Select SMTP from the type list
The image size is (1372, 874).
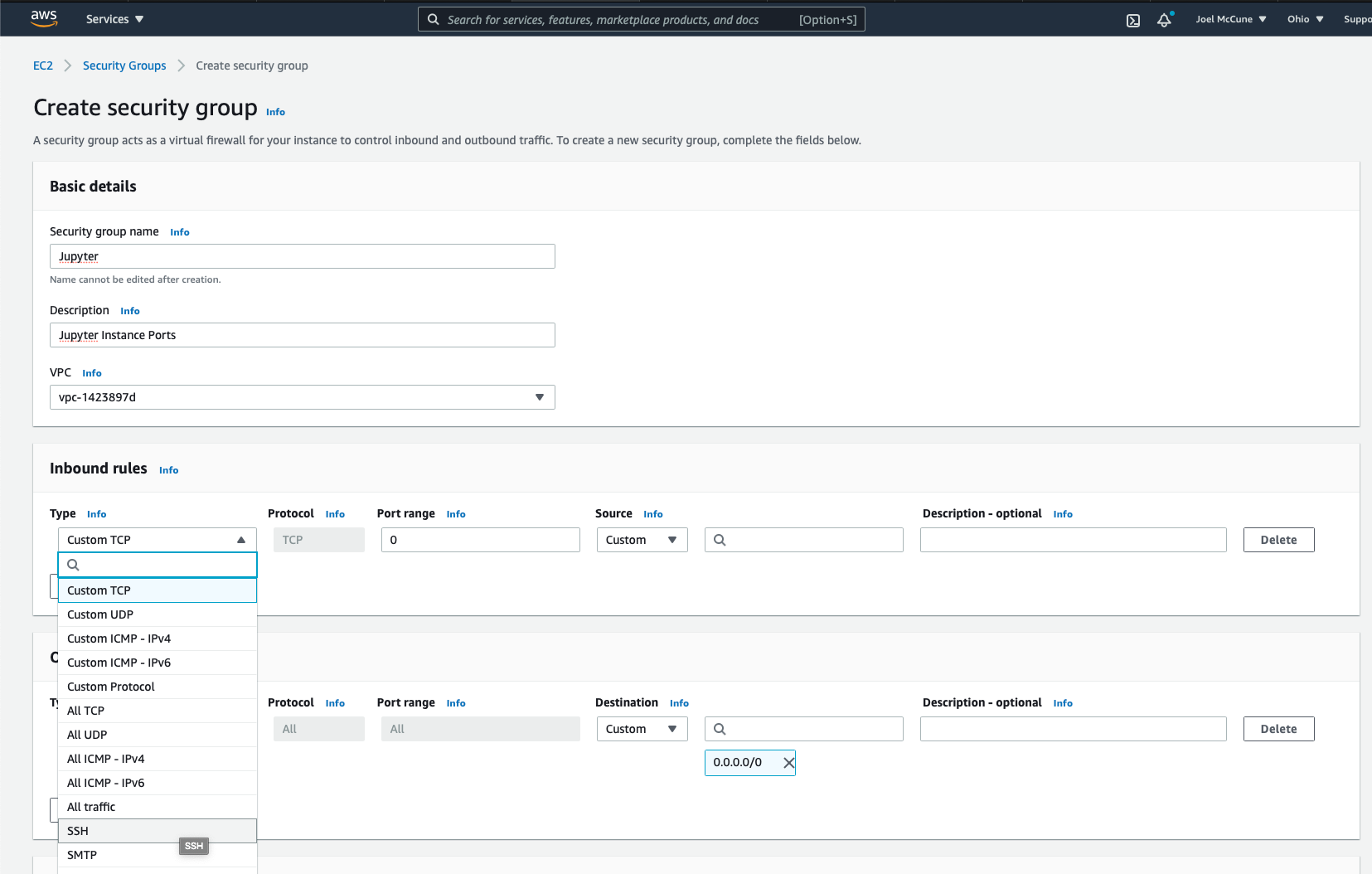158,855
